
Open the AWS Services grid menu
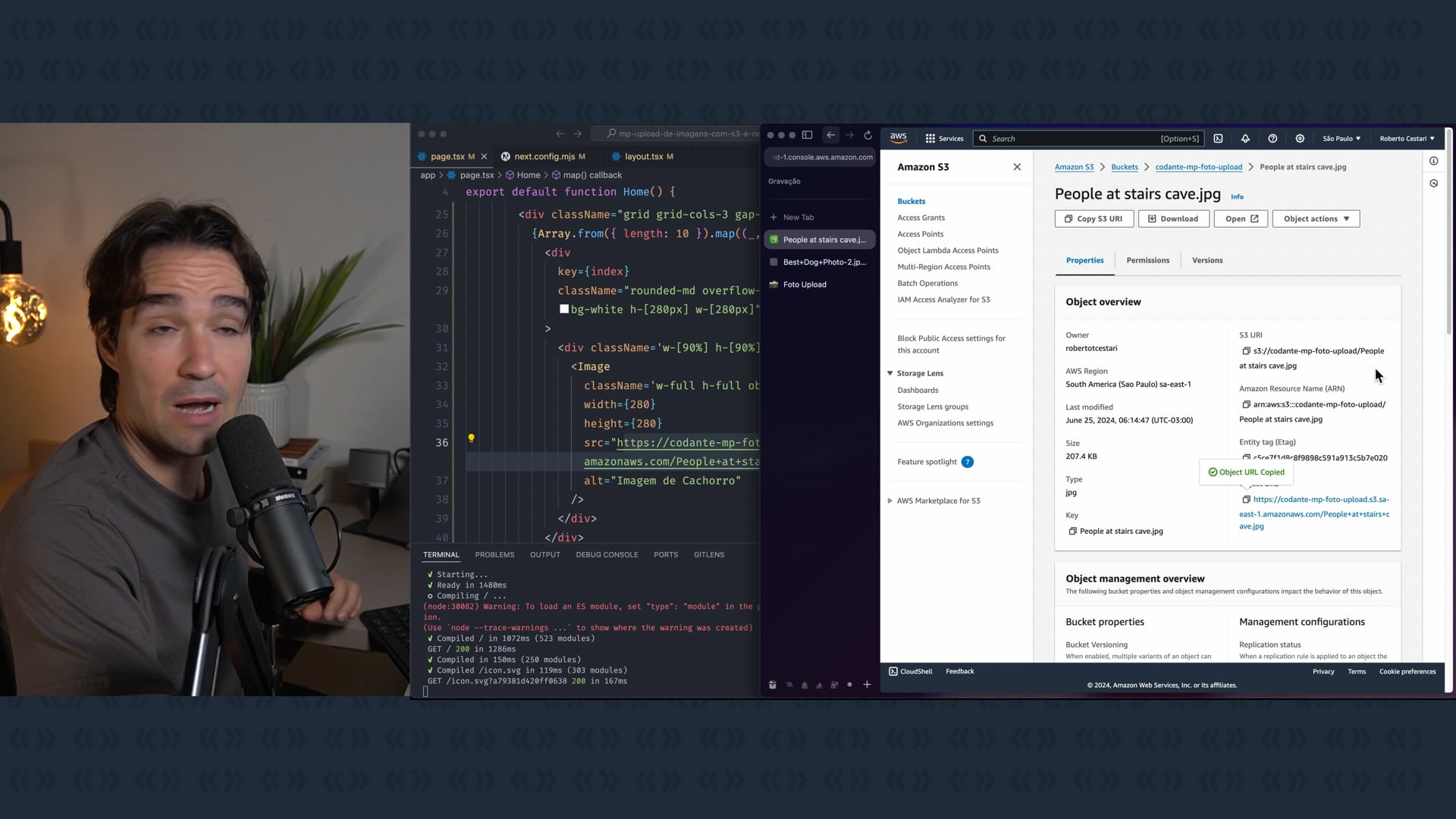[943, 139]
